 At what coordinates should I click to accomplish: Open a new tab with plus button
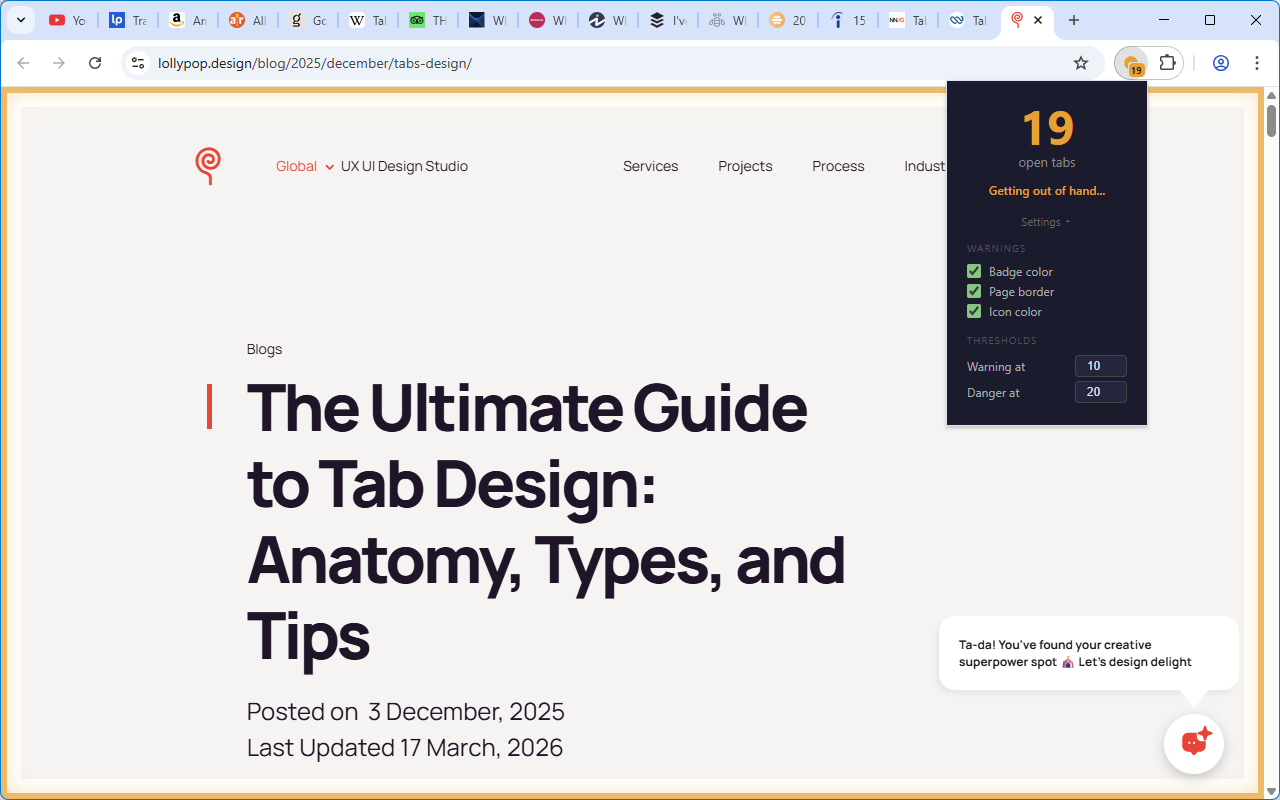coord(1074,20)
